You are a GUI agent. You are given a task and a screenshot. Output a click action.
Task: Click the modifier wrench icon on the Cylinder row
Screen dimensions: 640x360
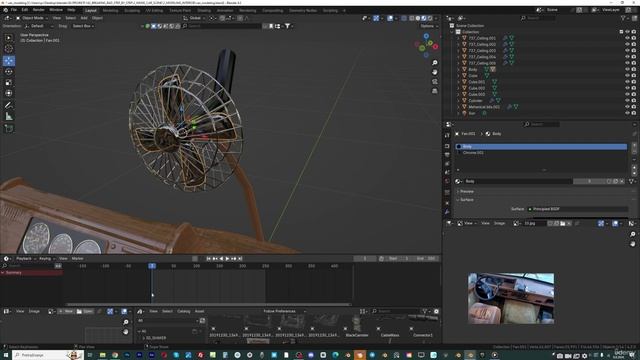491,100
